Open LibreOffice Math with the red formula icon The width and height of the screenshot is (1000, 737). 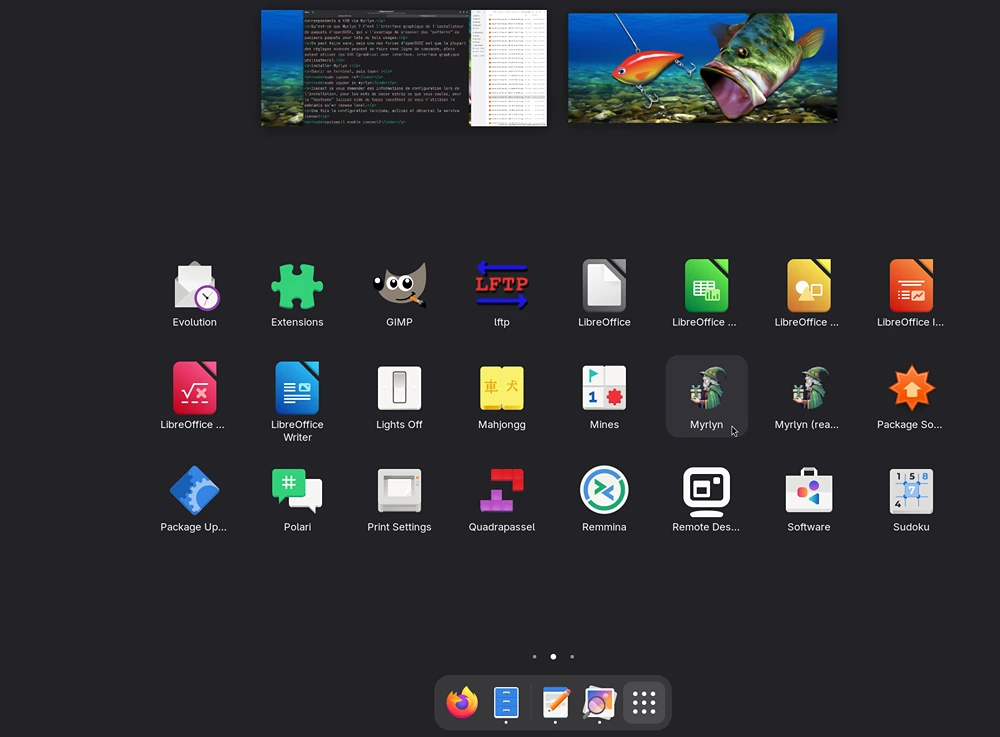pyautogui.click(x=195, y=396)
